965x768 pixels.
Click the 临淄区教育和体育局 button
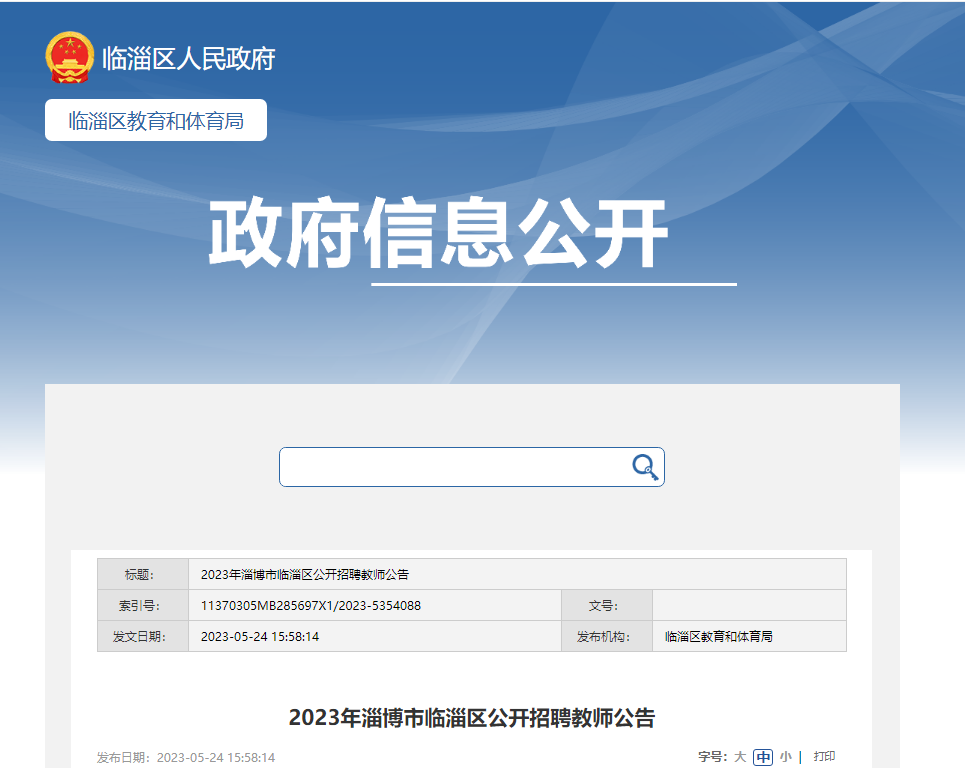point(156,120)
